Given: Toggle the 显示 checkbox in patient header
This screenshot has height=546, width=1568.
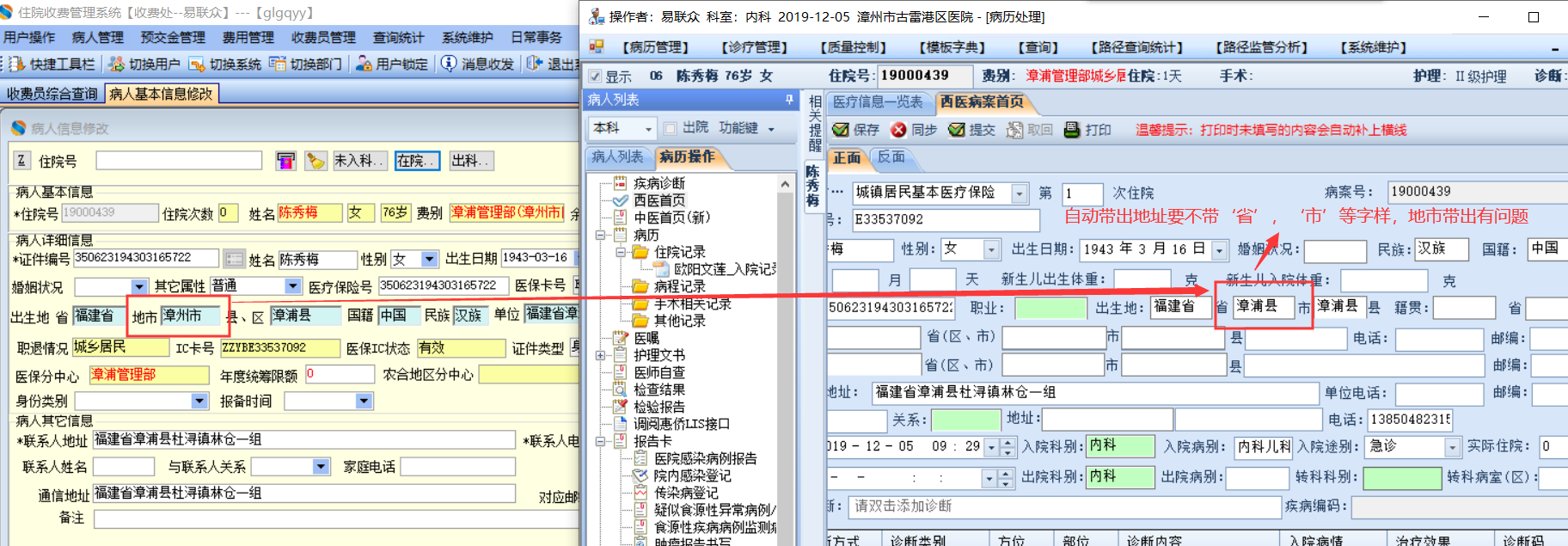Looking at the screenshot, I should click(594, 77).
